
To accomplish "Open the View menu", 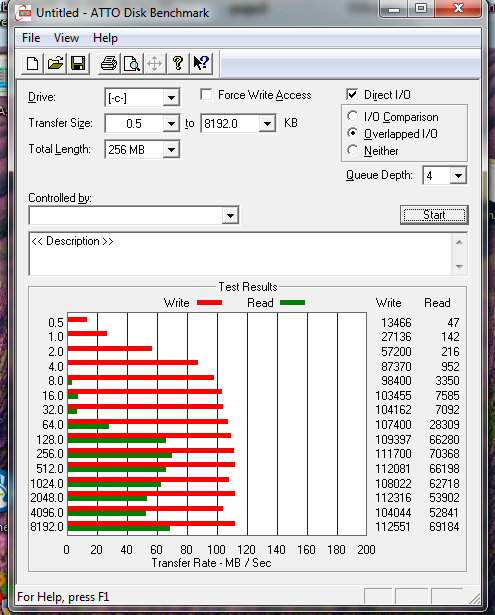I will (x=66, y=38).
